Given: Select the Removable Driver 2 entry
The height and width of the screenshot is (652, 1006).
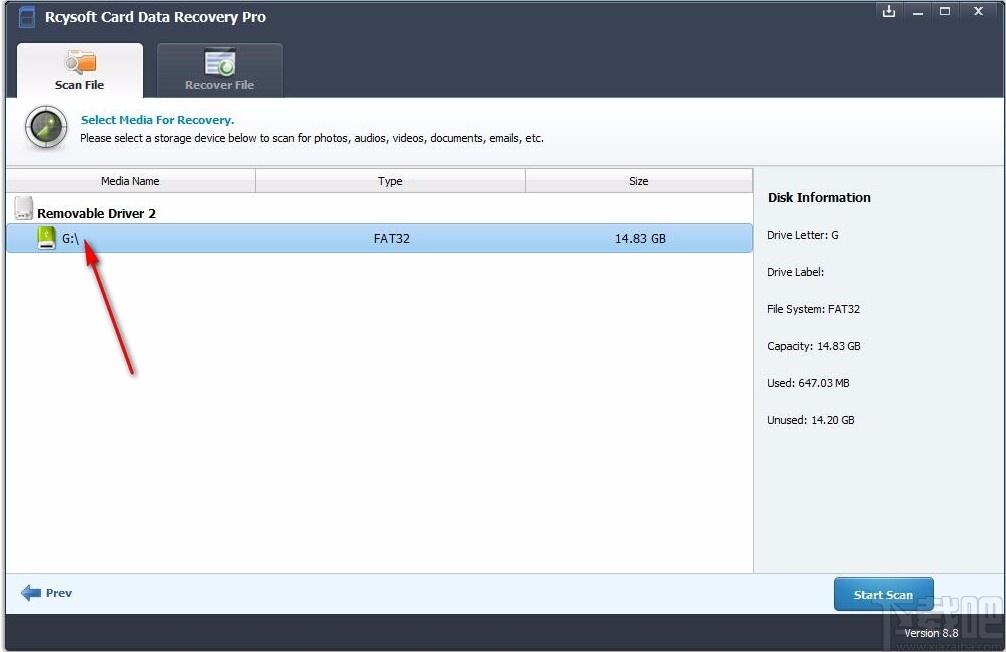Looking at the screenshot, I should [x=96, y=213].
